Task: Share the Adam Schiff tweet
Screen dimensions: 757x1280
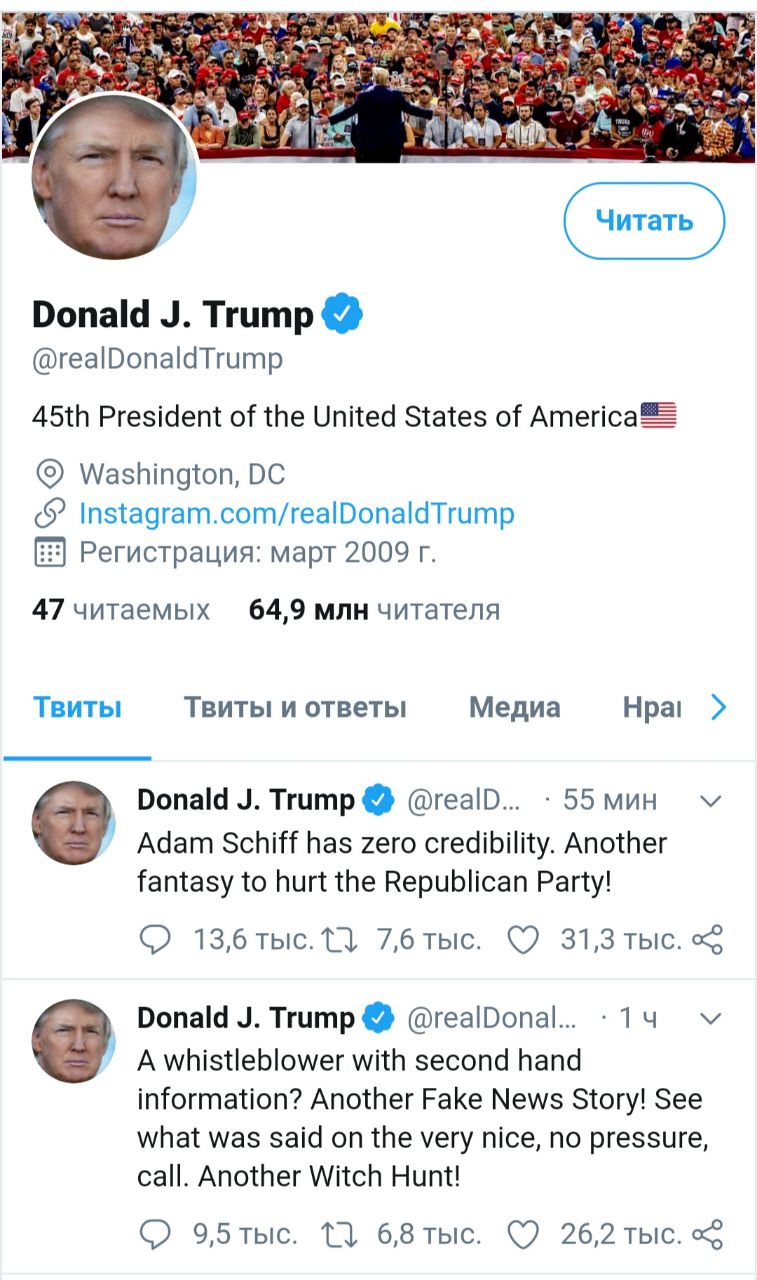Action: click(707, 939)
